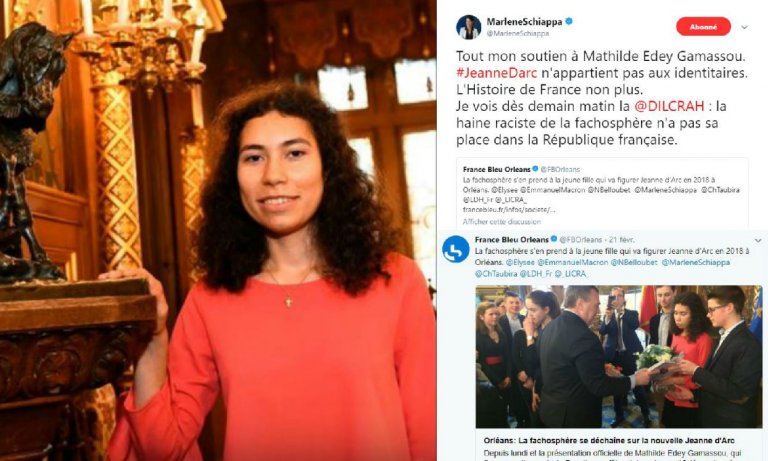
Task: Click the @MarleneSchiappa handle under the name
Action: [517, 33]
